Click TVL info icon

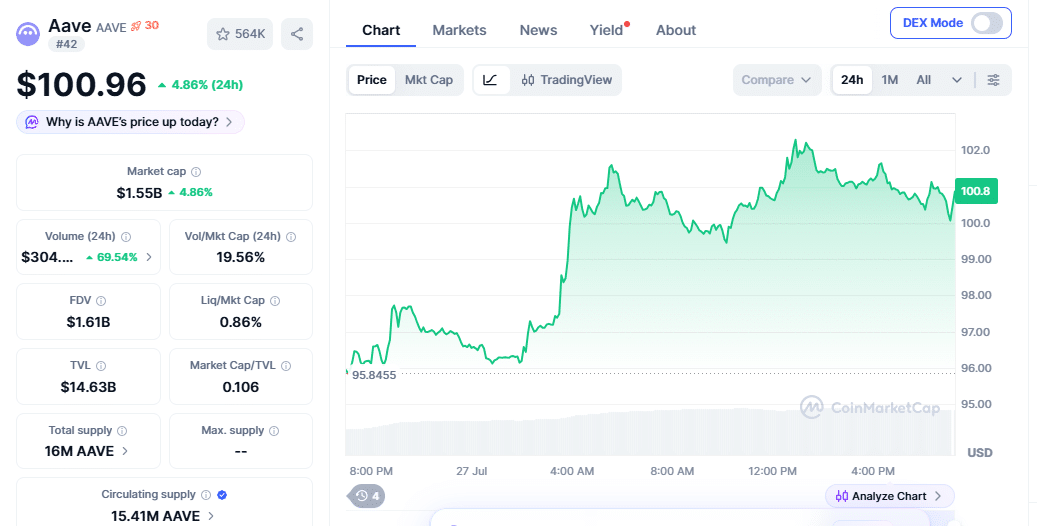101,366
